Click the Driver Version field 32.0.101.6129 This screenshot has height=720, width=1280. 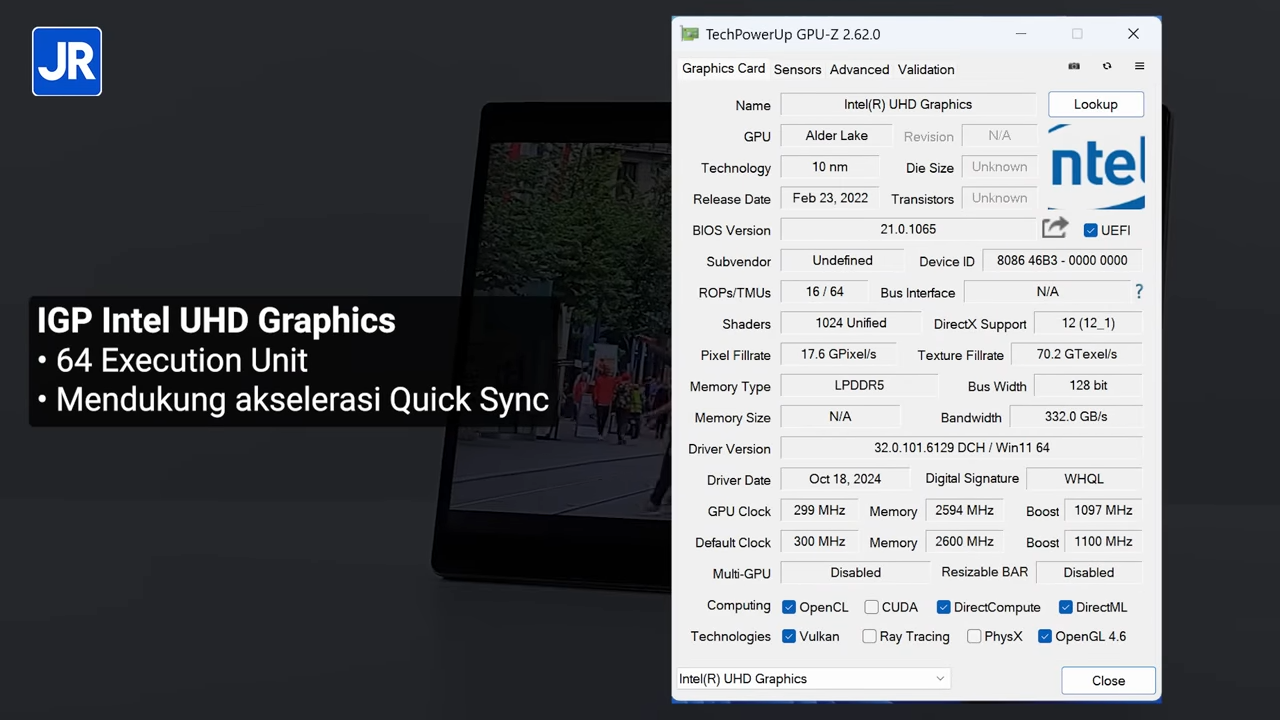click(961, 448)
